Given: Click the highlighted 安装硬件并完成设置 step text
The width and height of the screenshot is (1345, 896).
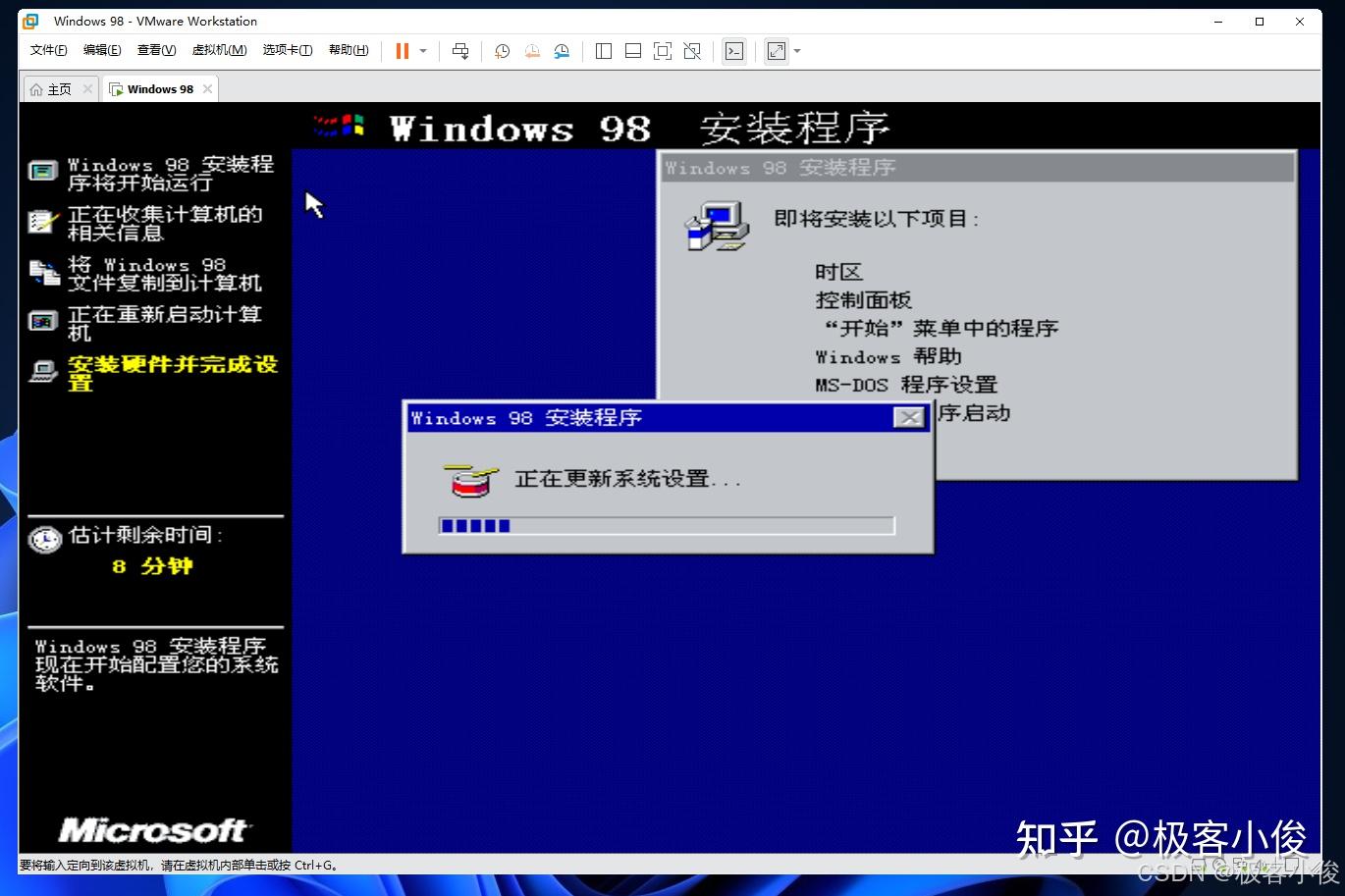Looking at the screenshot, I should pos(173,373).
